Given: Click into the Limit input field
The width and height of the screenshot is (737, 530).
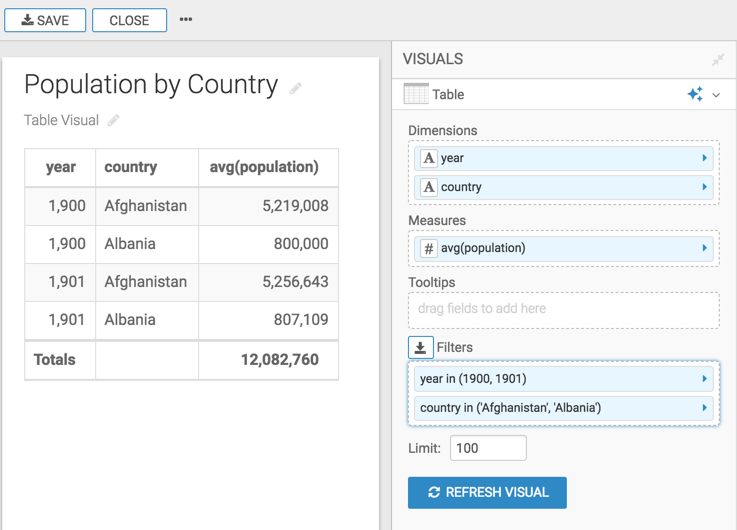Looking at the screenshot, I should [488, 448].
